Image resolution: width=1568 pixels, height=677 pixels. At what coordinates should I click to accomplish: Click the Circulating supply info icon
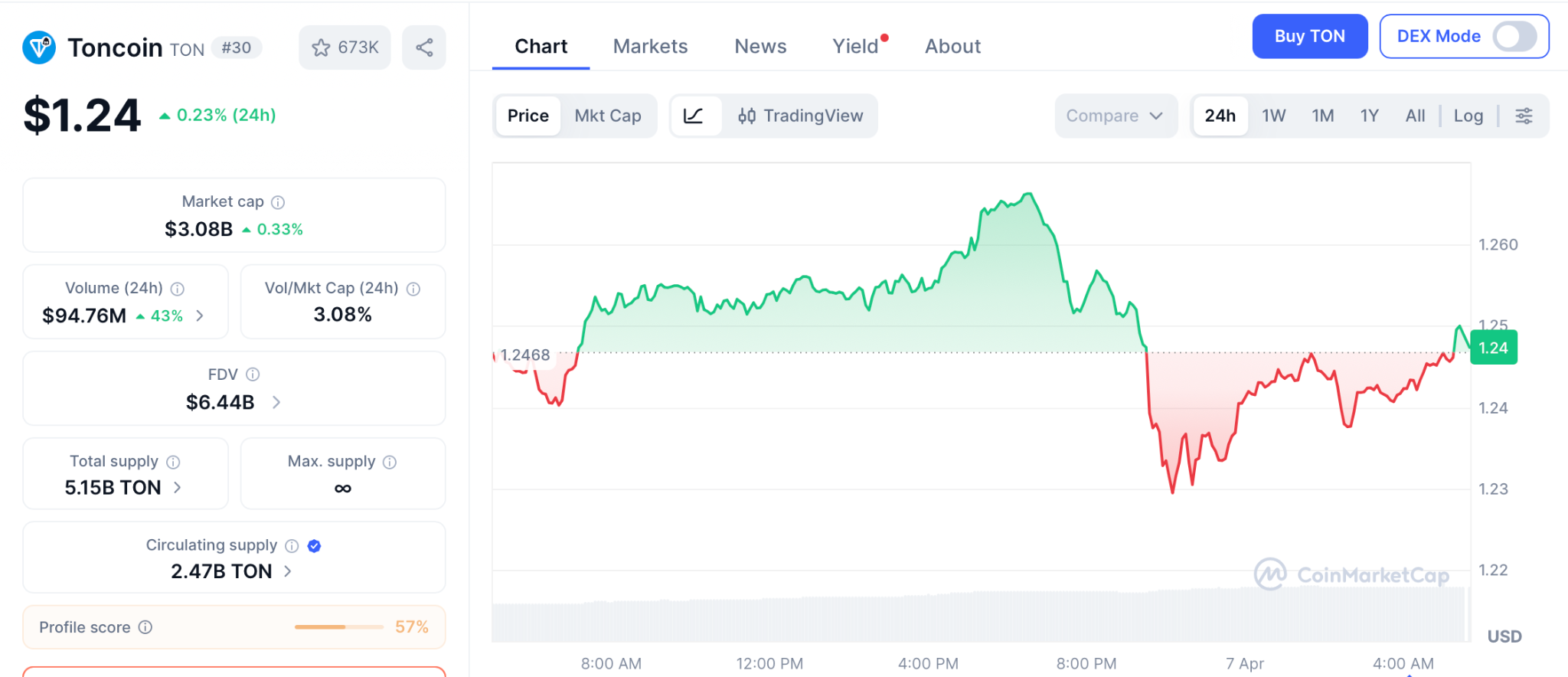(292, 546)
